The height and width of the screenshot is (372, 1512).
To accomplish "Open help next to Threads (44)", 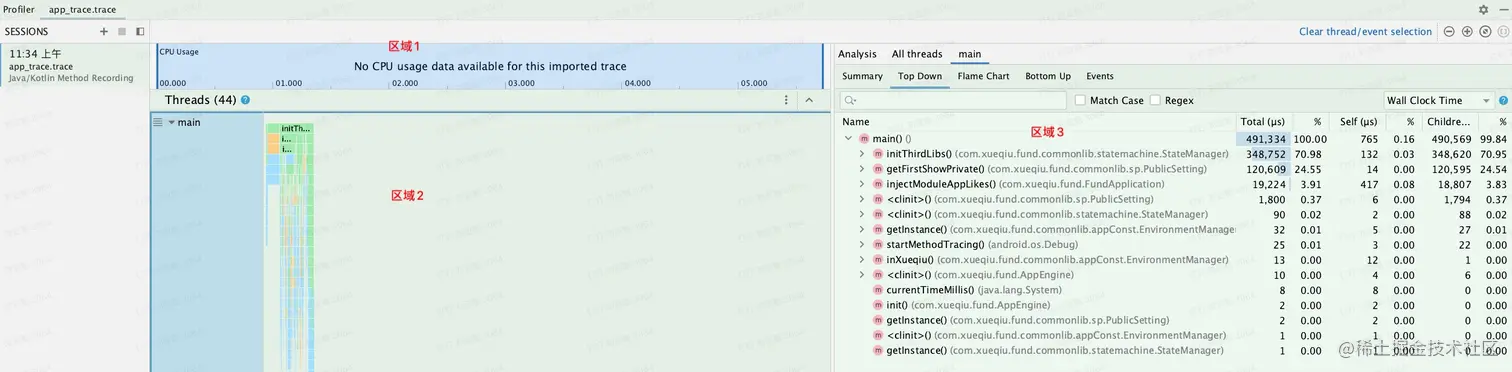I will [245, 100].
